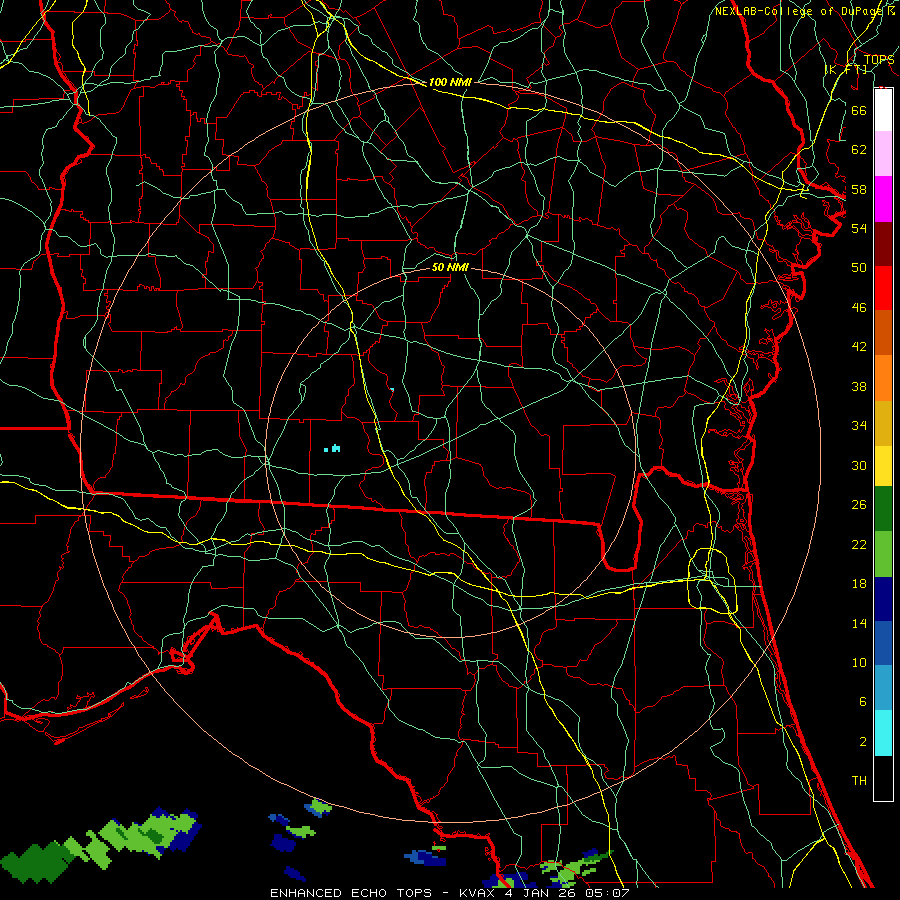900x900 pixels.
Task: Click the "05:07" timestamp
Action: [607, 893]
